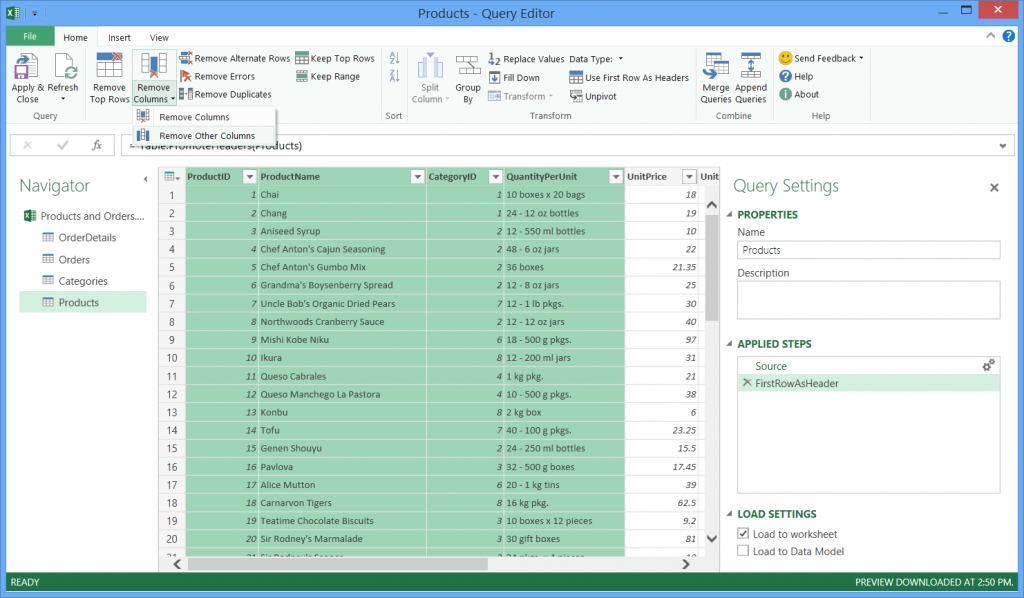Click the Description text box
The width and height of the screenshot is (1024, 598).
pos(869,300)
